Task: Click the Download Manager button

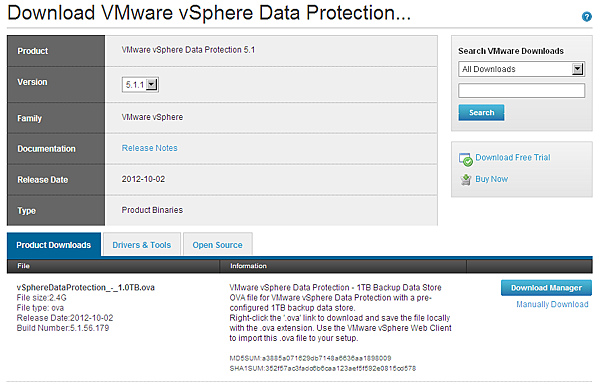Action: tap(546, 288)
